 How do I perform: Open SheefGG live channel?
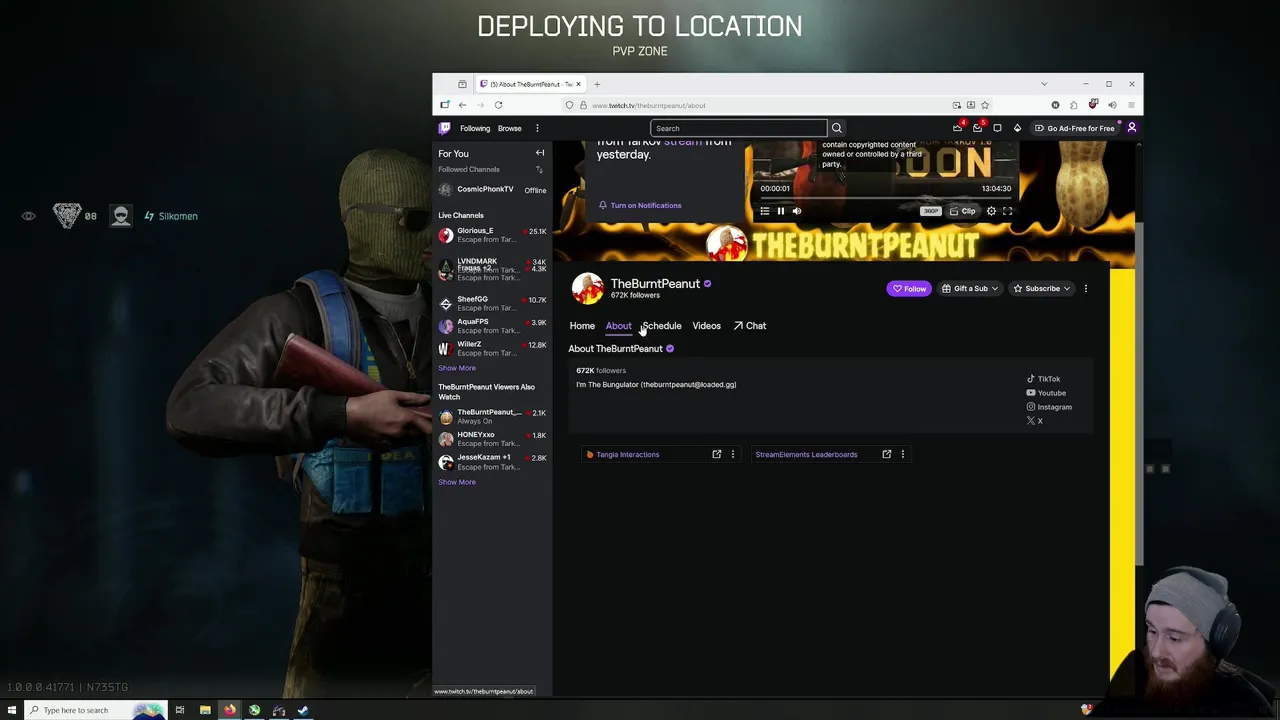click(492, 303)
